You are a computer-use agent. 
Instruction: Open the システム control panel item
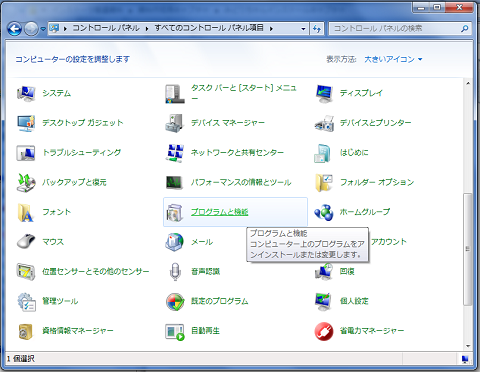(44, 93)
